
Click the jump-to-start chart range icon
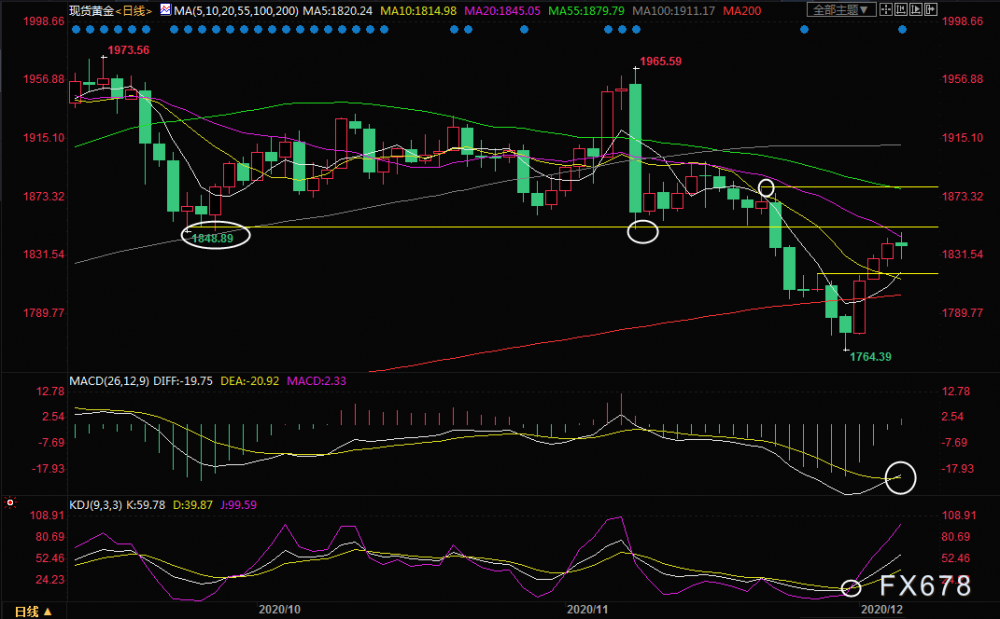click(901, 10)
